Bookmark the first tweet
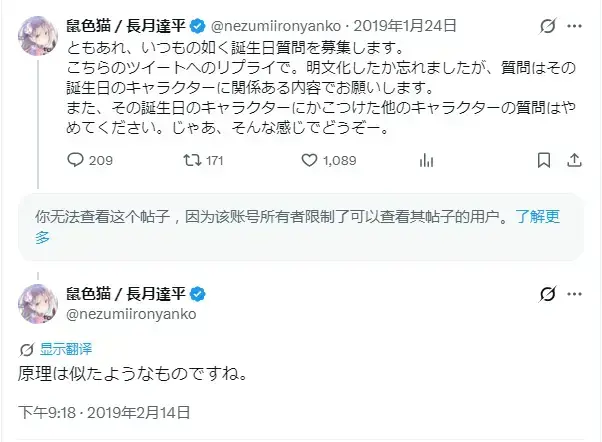 tap(544, 160)
